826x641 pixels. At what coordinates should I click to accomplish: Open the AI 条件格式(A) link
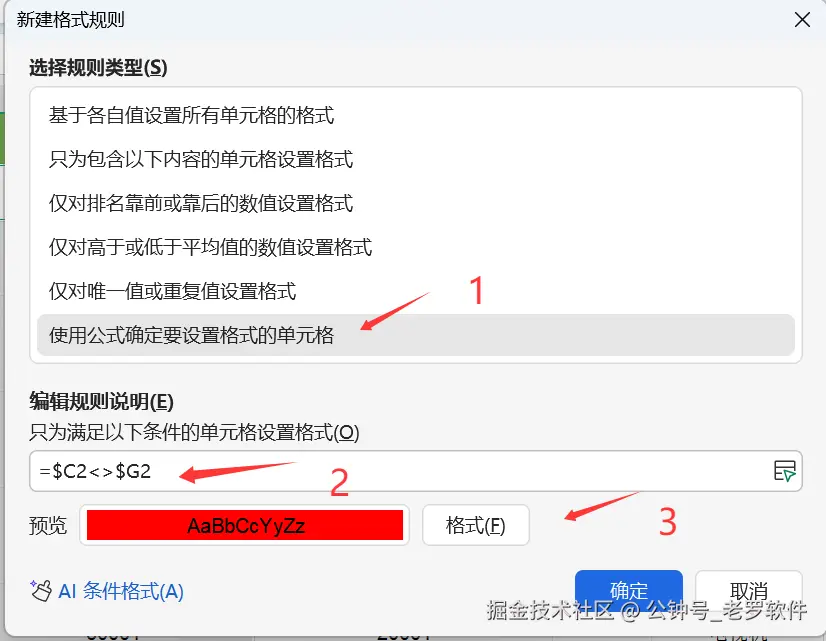(121, 591)
